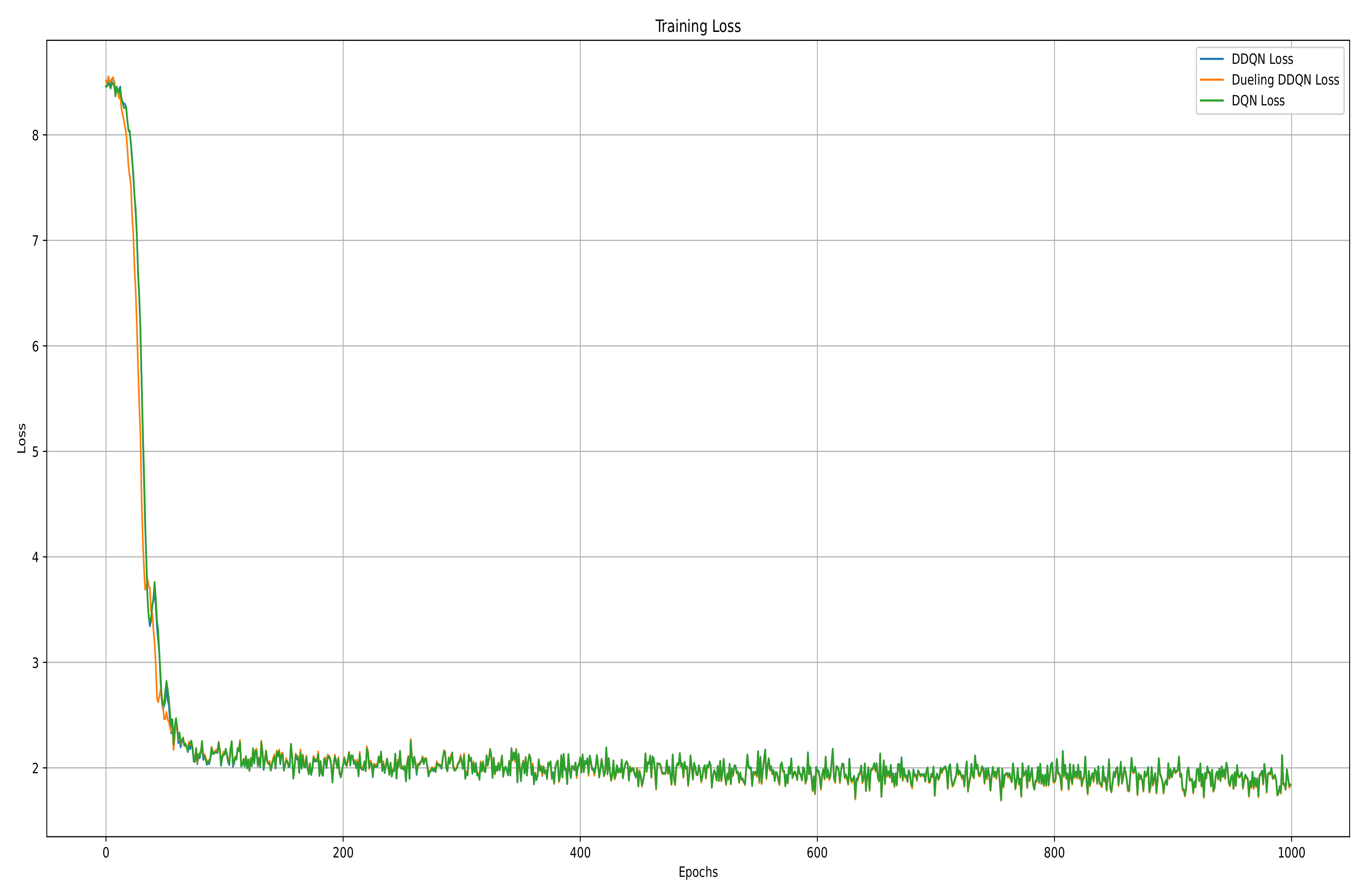
Task: Click x-axis tick label 600
Action: (x=817, y=853)
